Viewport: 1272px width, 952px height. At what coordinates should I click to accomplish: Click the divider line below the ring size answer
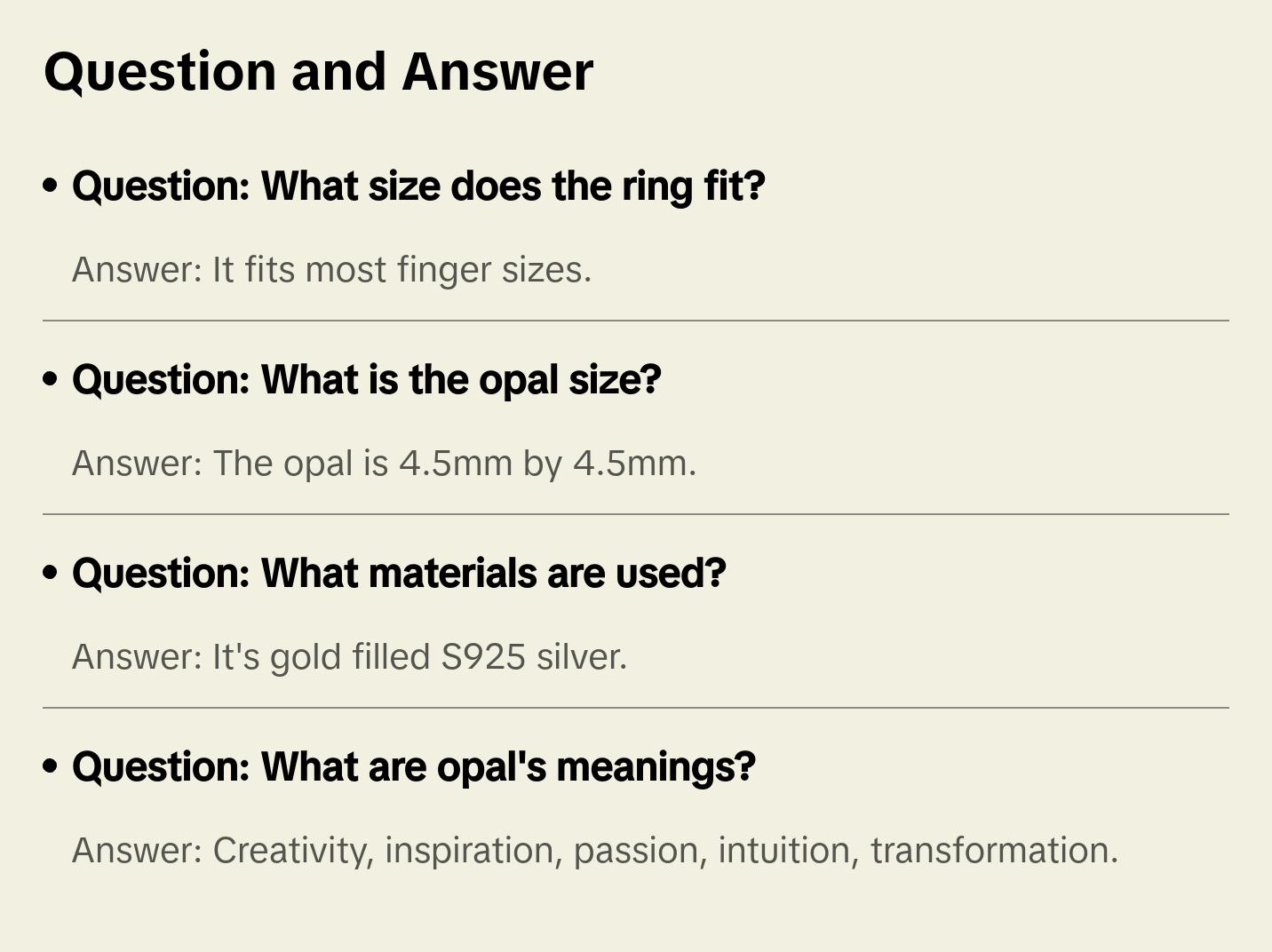636,321
